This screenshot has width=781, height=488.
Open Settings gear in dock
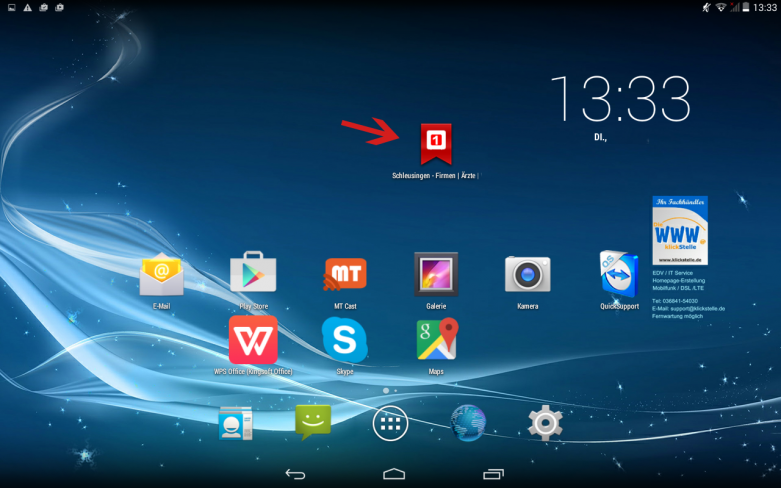(545, 424)
